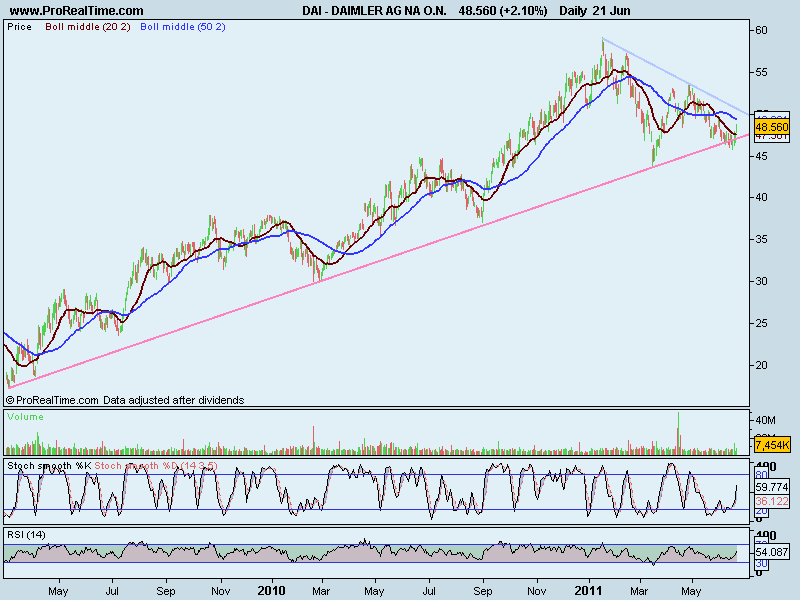Click the 25 label on the price axis
This screenshot has width=800, height=600.
tap(761, 323)
